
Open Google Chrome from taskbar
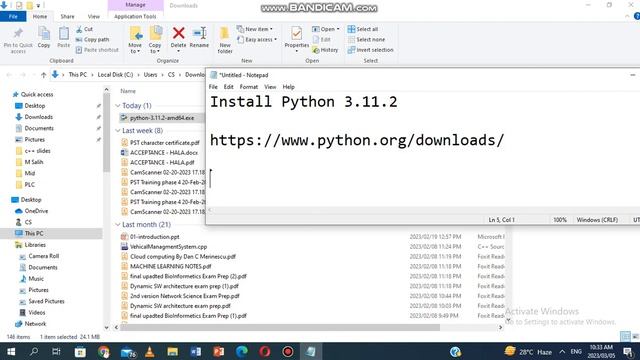tap(104, 351)
